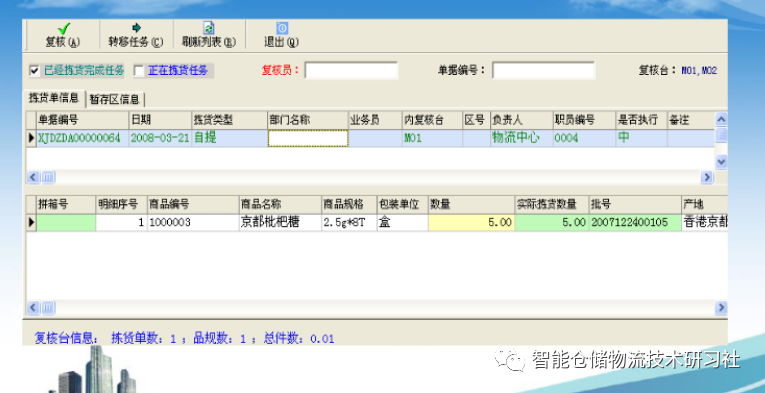
Task: Click the 实际拣货数量 column header
Action: pos(551,204)
